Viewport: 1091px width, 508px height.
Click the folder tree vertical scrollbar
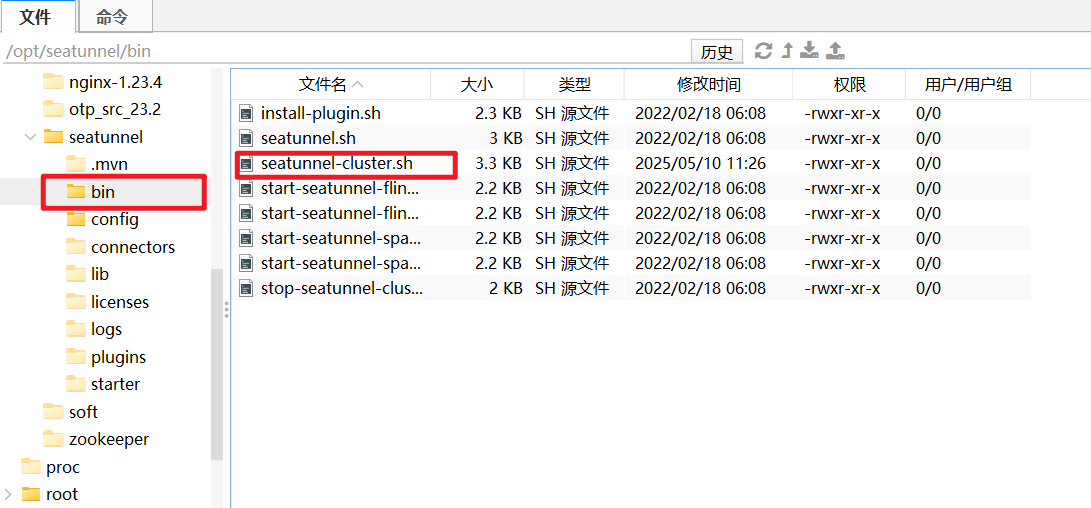(x=217, y=364)
